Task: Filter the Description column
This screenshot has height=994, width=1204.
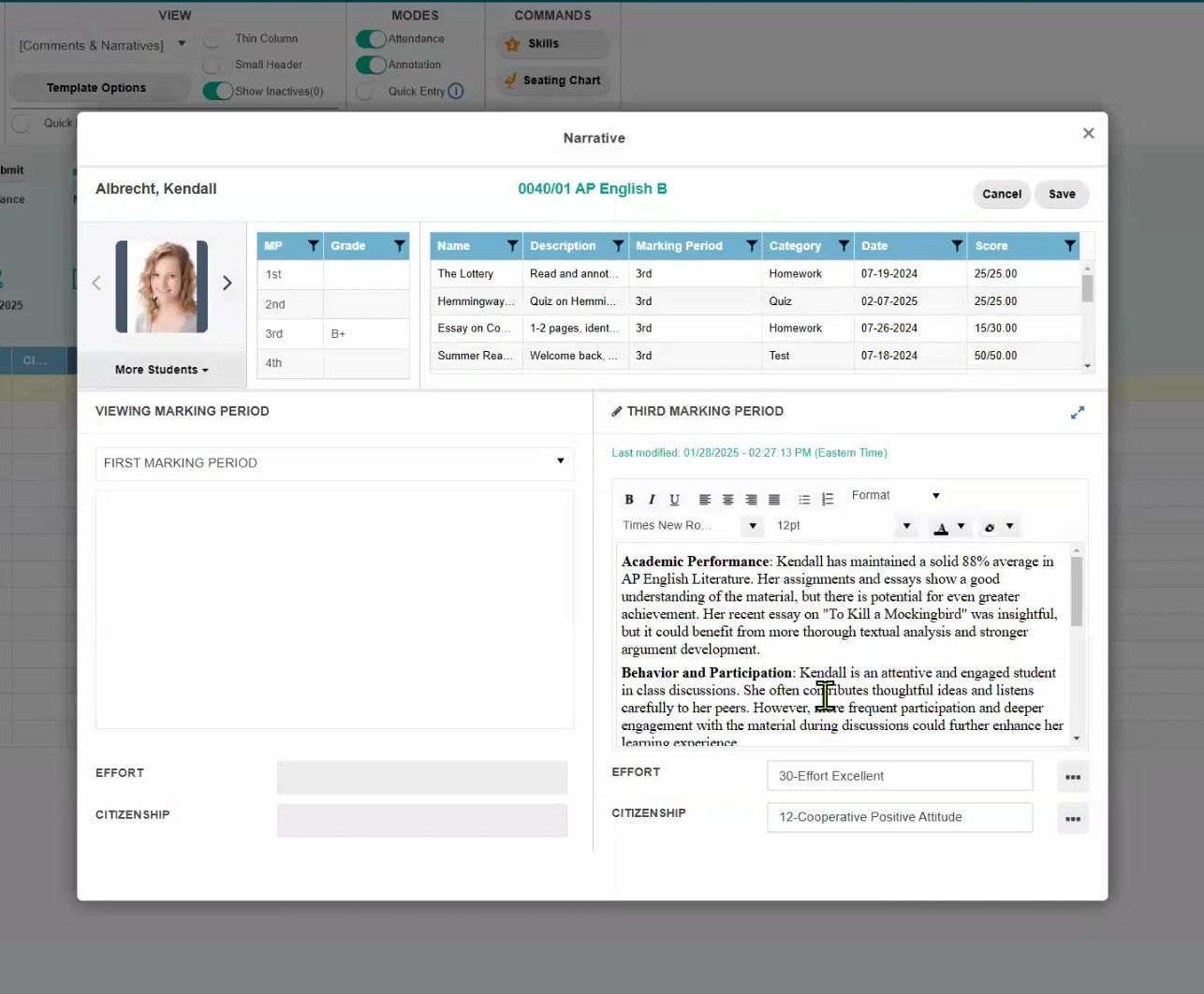Action: [618, 246]
